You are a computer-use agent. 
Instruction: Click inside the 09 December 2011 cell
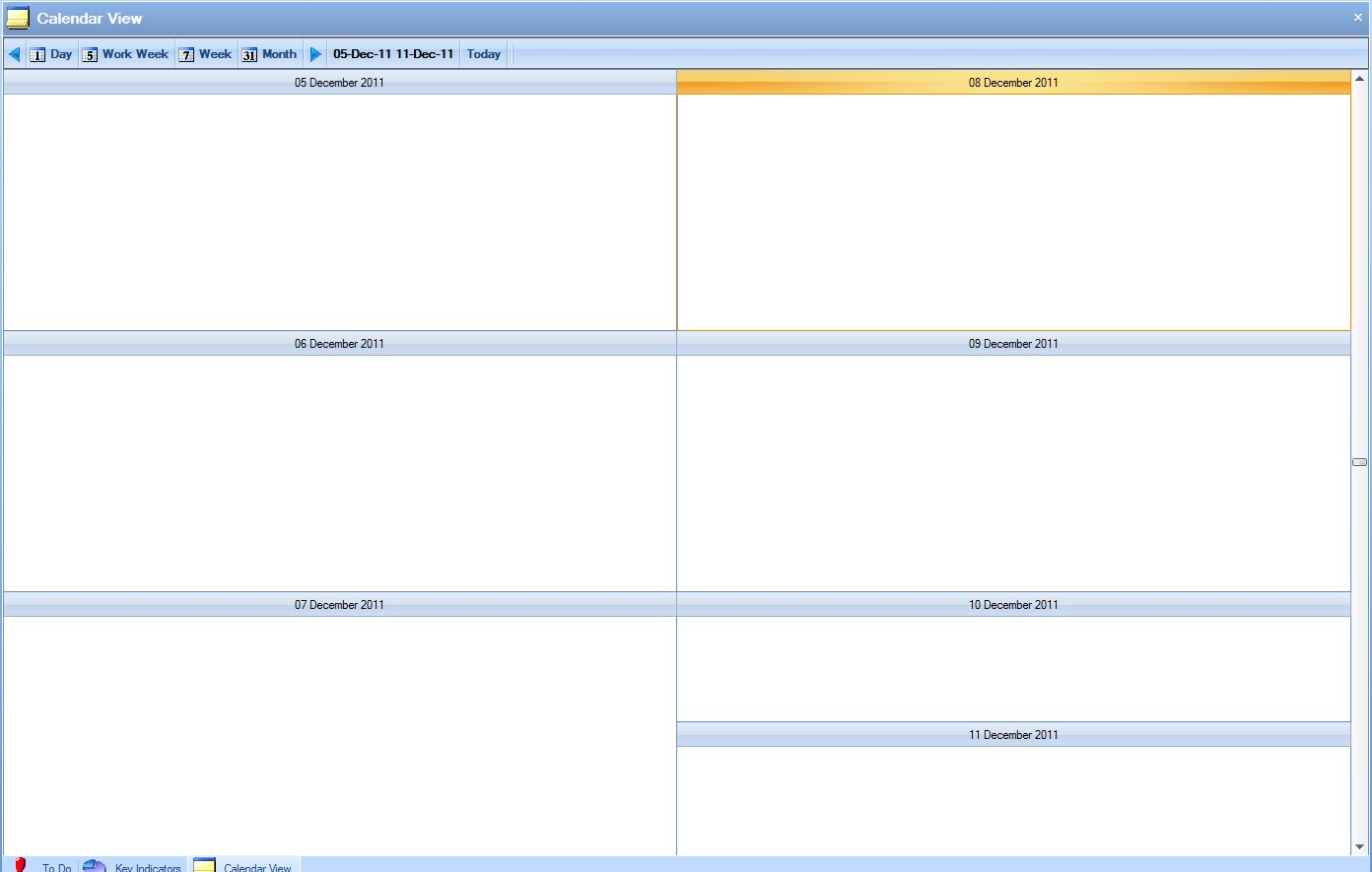(1013, 473)
